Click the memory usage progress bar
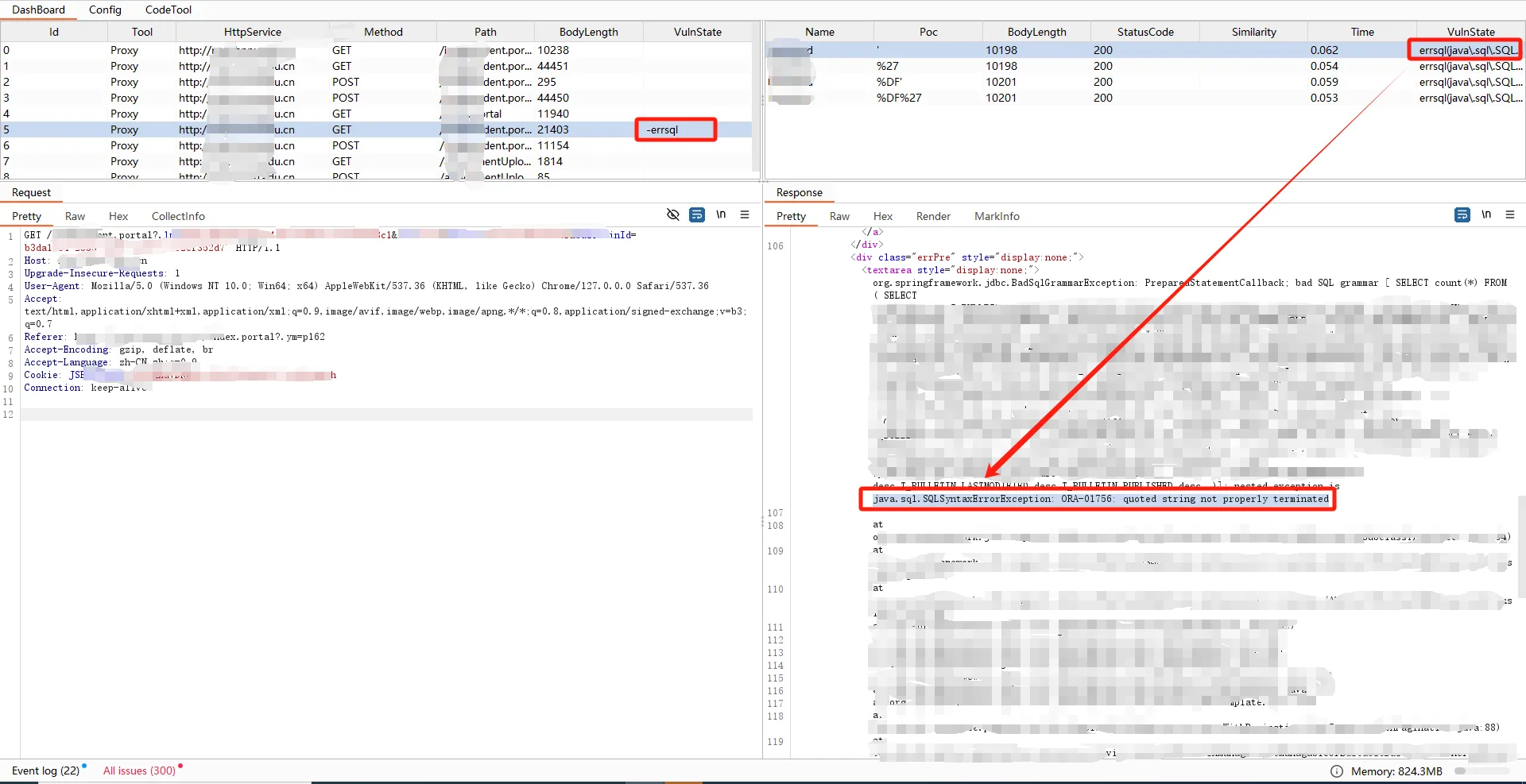Image resolution: width=1526 pixels, height=784 pixels. [x=1481, y=771]
